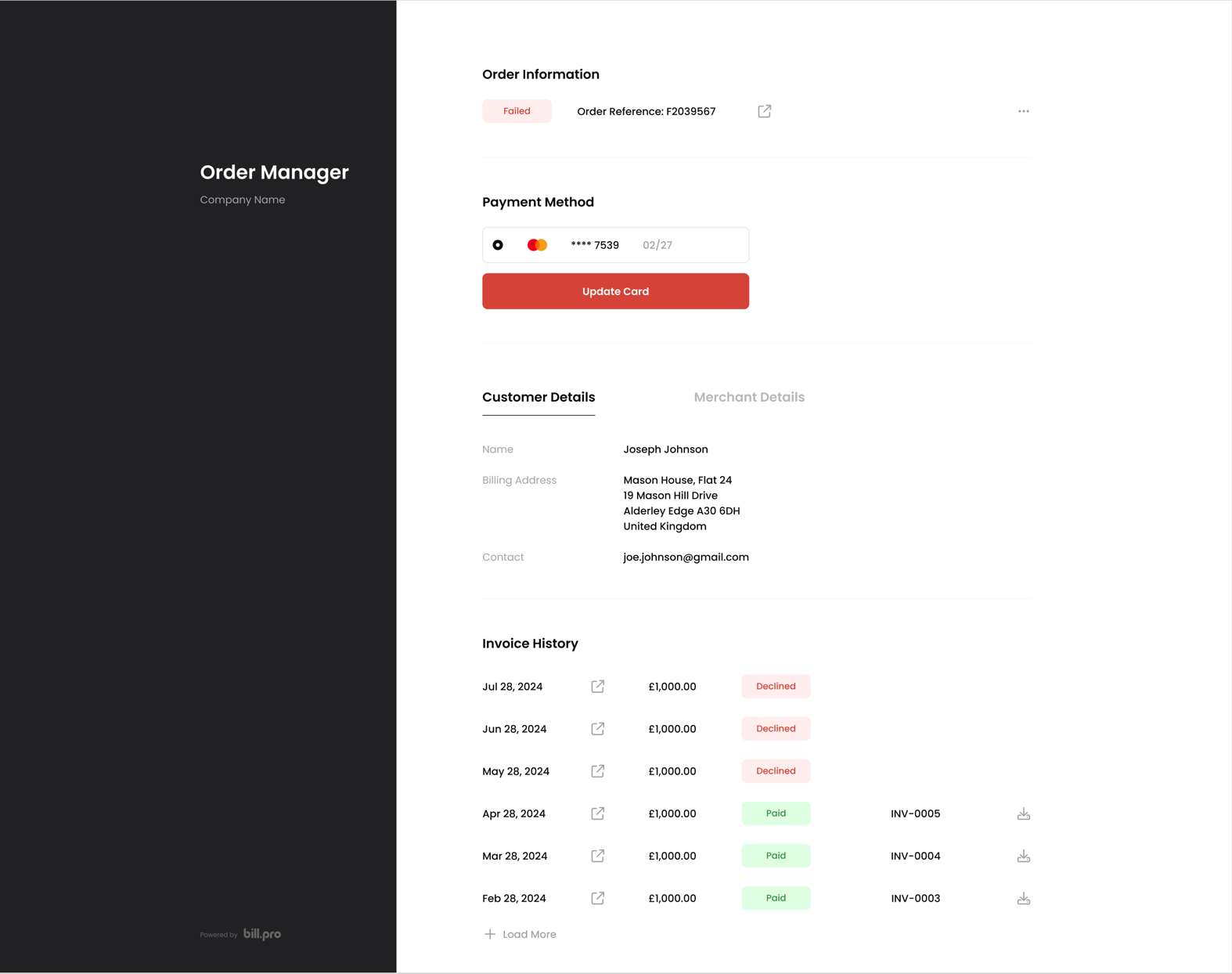Click the Company Name label in sidebar

pos(242,200)
